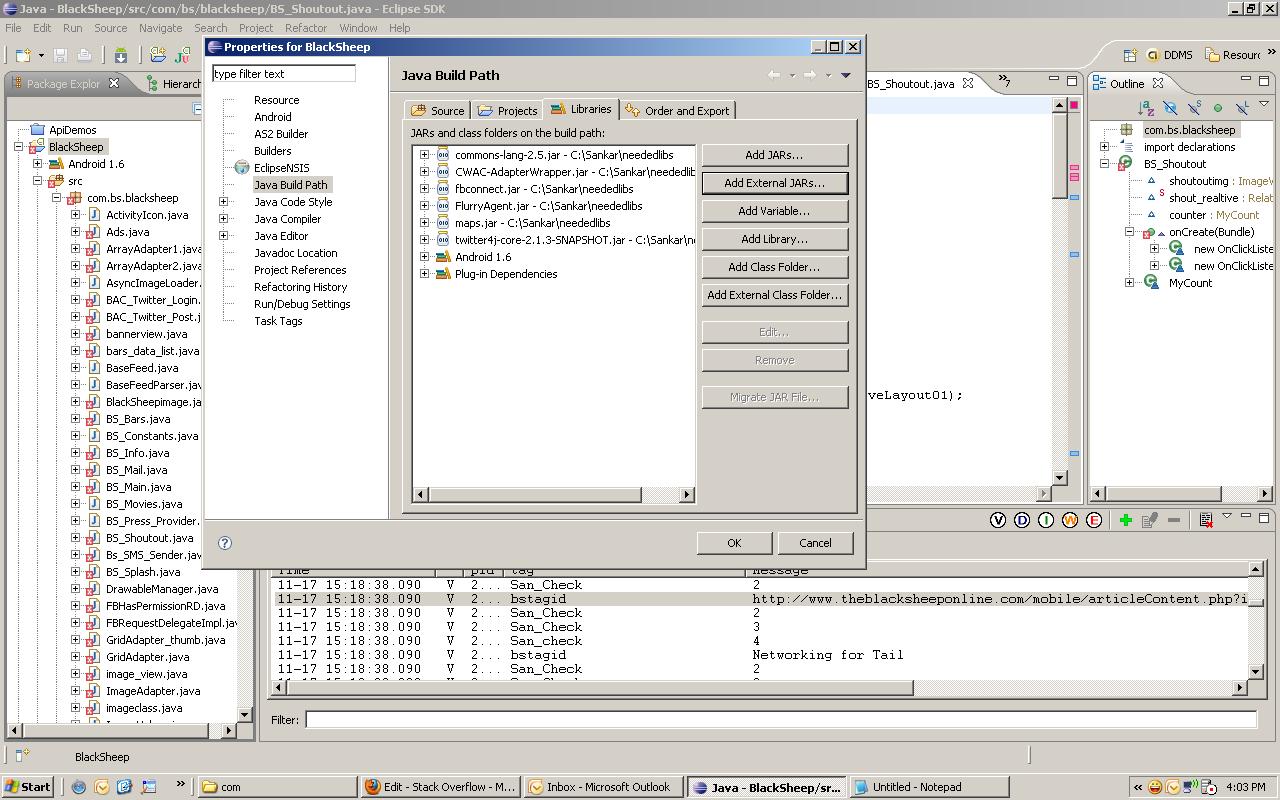This screenshot has height=800, width=1280.
Task: Click JAR list horizontal scrollbar right arrow
Action: point(686,494)
